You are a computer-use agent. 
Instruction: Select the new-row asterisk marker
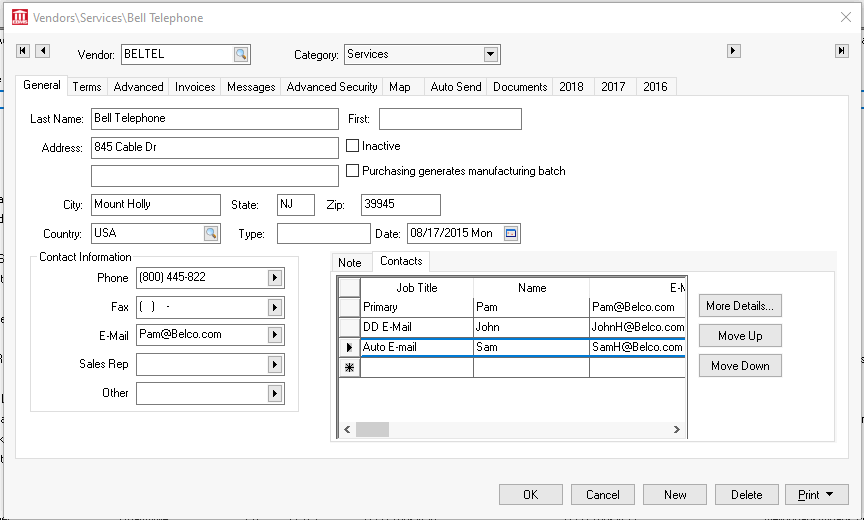pos(349,367)
